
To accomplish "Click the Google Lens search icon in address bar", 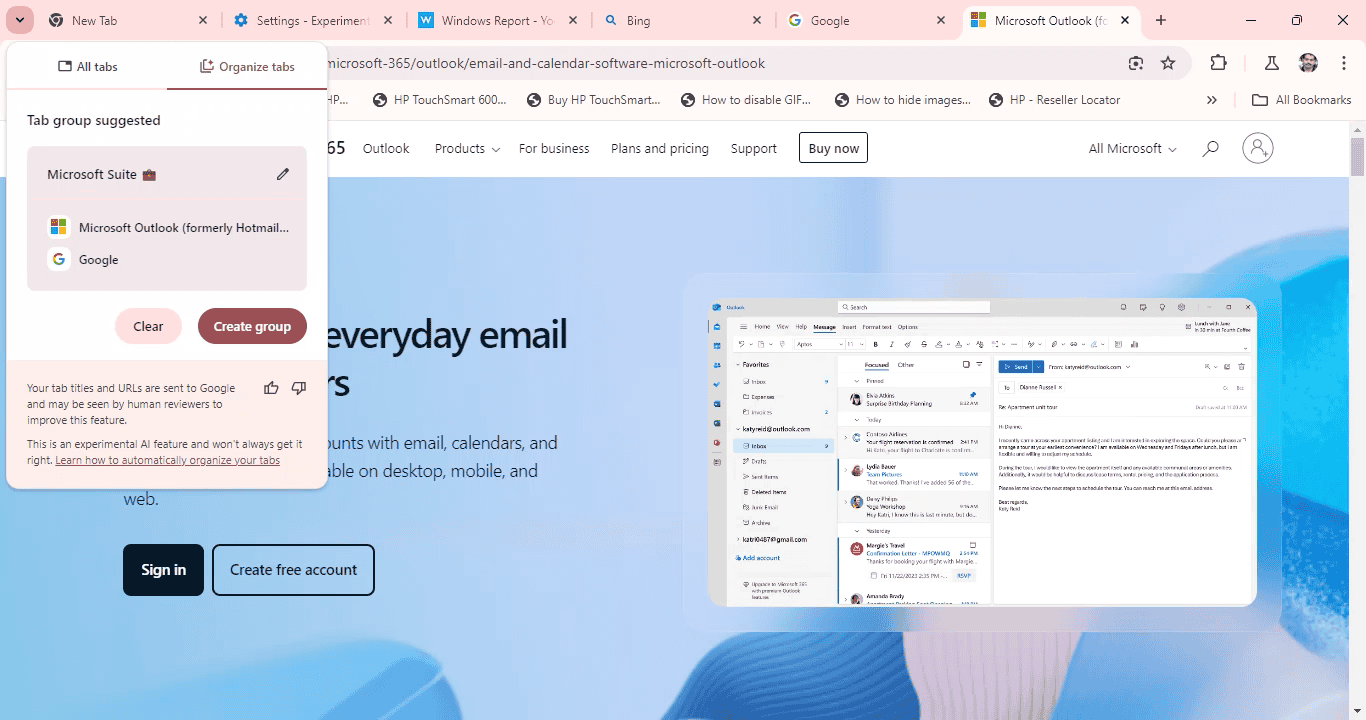I will [1135, 63].
